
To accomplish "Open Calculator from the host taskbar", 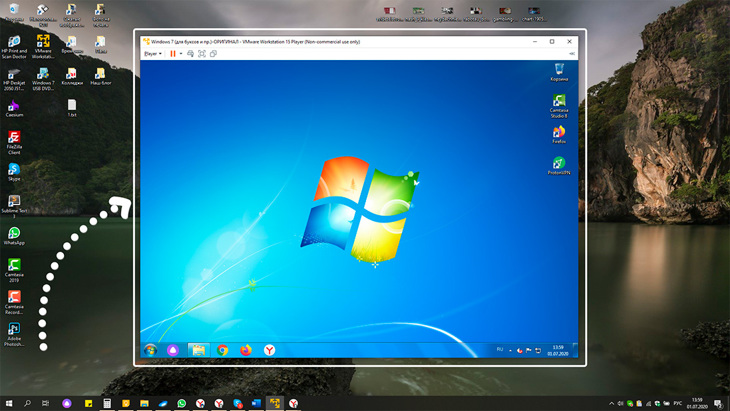I will (x=107, y=403).
